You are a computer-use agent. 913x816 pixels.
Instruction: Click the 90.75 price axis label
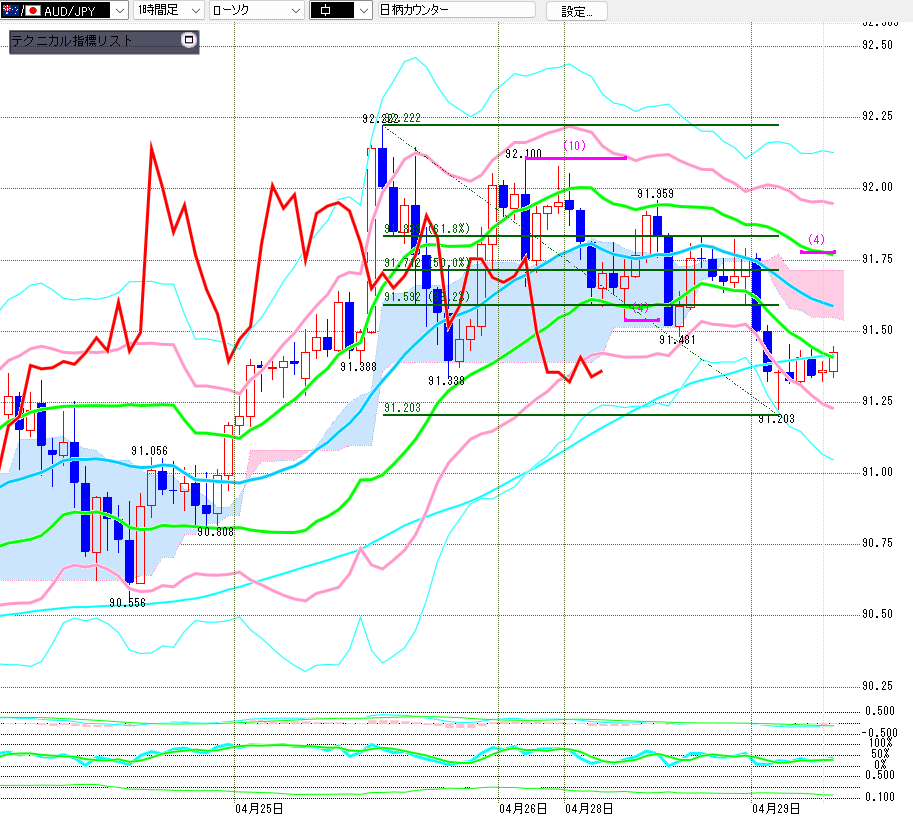coord(877,543)
